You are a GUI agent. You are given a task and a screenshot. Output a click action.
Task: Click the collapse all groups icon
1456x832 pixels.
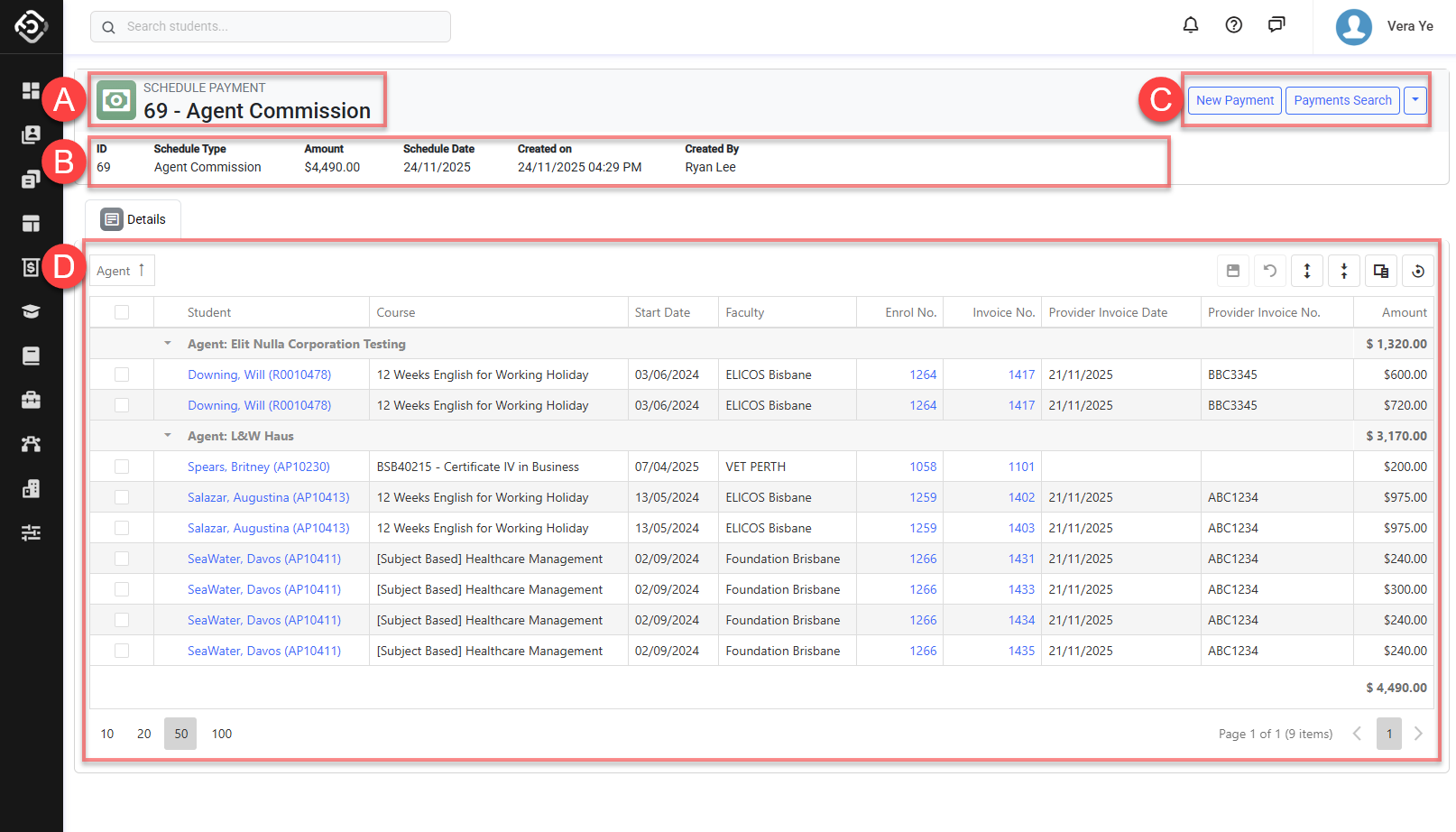pos(1343,271)
